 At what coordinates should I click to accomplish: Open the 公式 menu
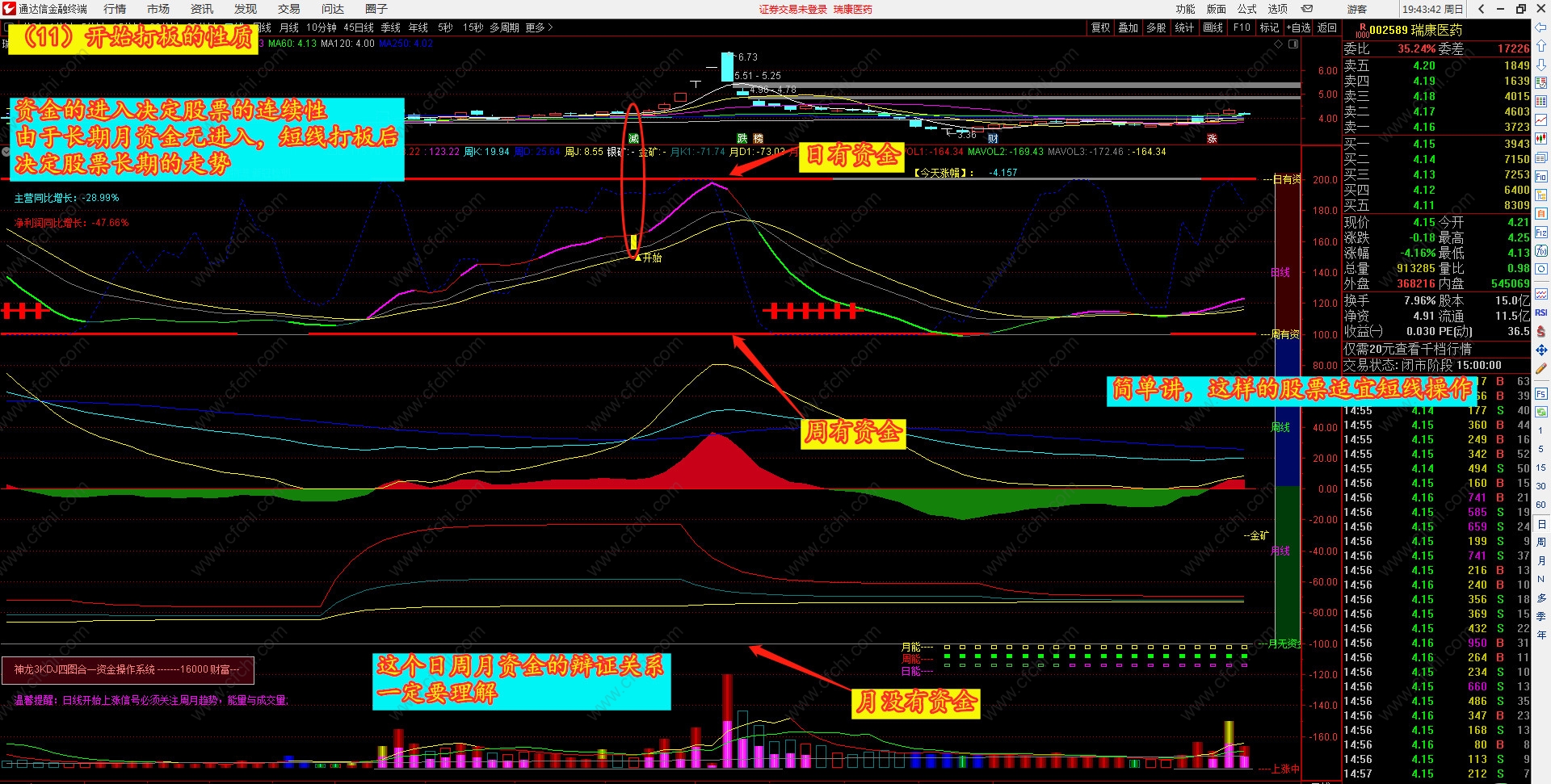point(1246,9)
